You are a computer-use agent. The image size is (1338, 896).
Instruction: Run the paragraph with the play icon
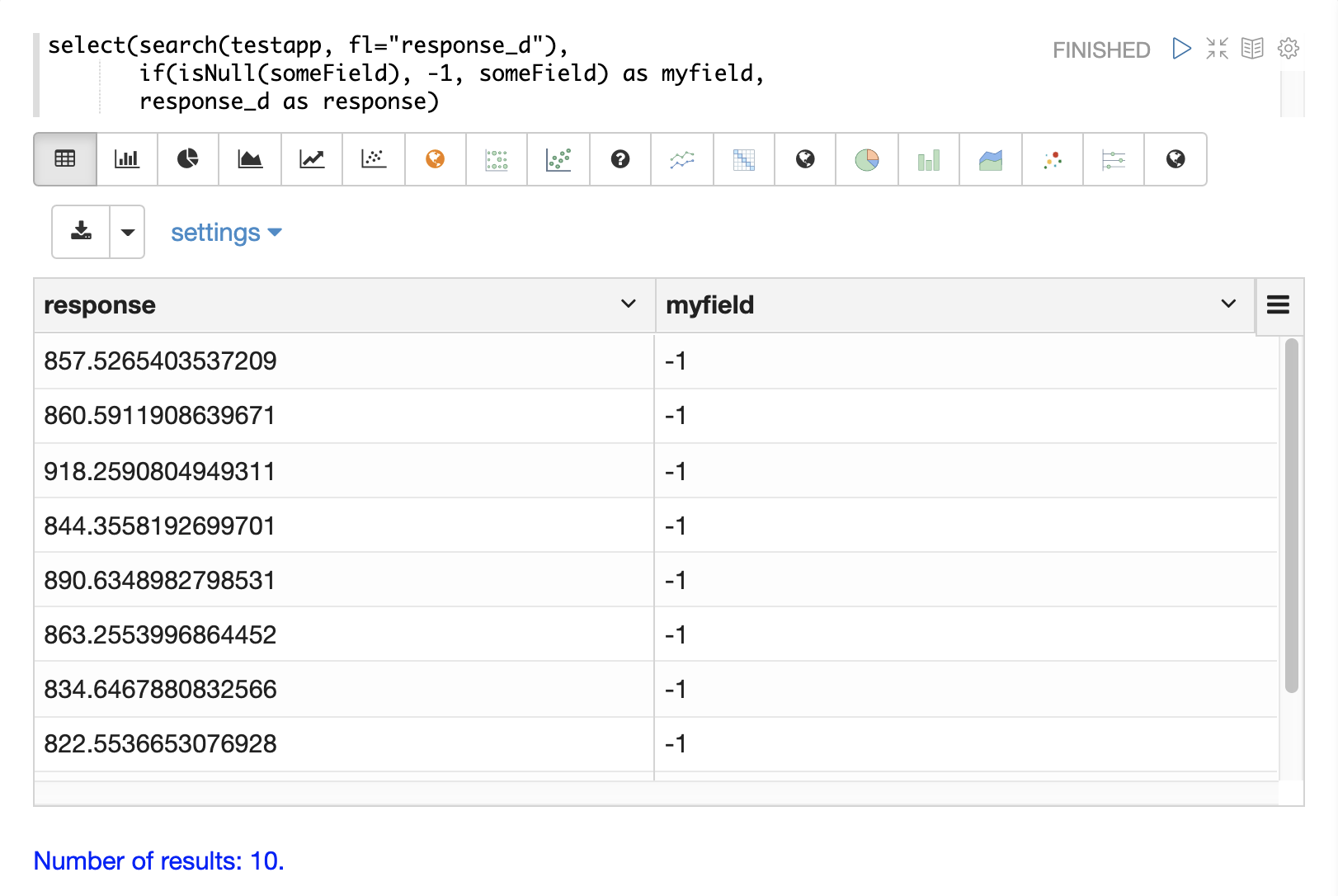pos(1181,49)
